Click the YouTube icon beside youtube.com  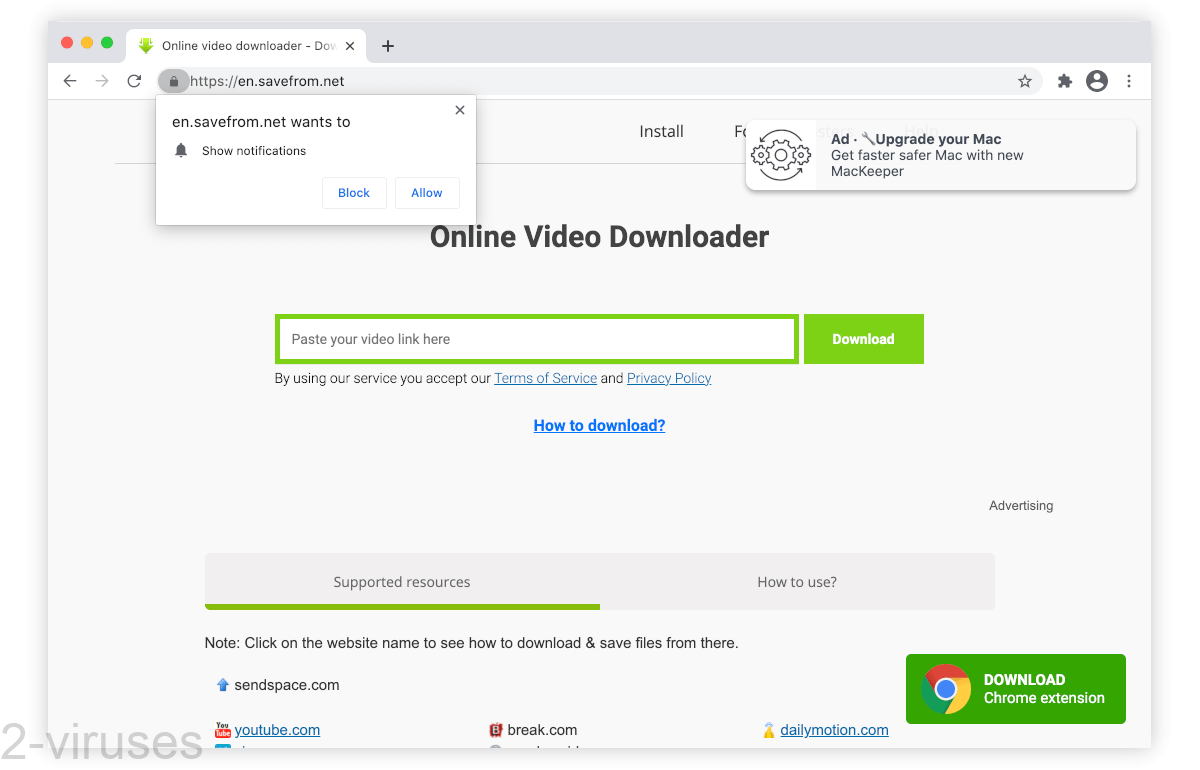point(221,730)
